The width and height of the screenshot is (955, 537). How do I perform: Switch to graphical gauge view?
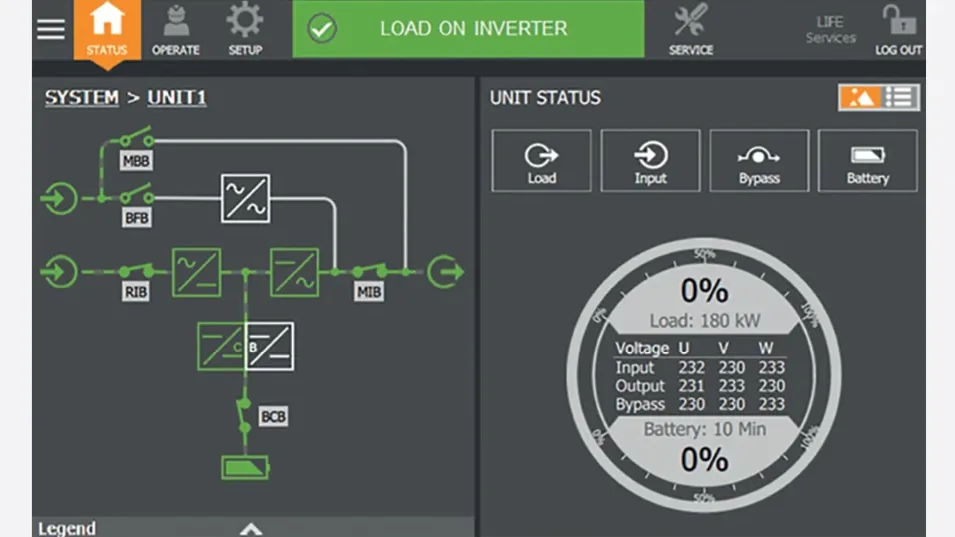(x=859, y=97)
